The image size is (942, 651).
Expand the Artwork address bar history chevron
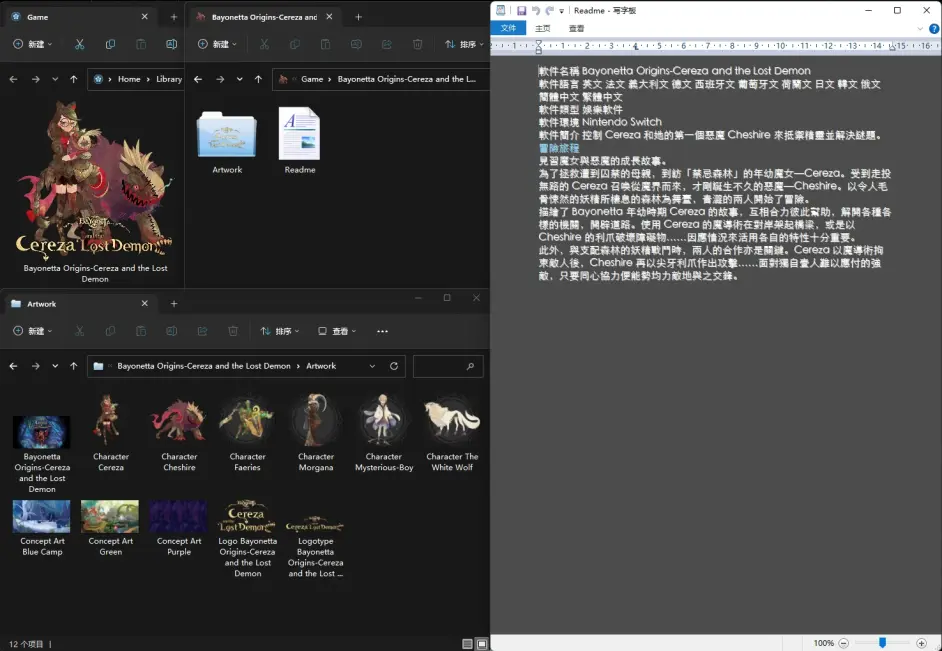[x=372, y=366]
